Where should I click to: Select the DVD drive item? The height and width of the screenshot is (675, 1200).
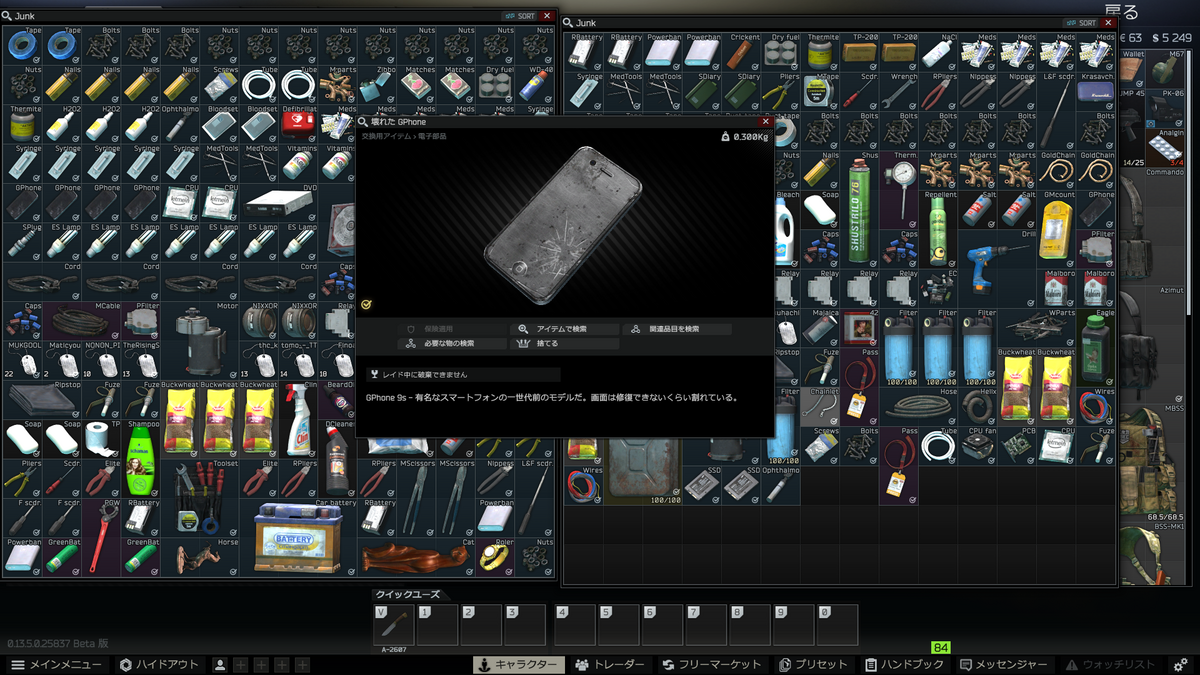277,202
